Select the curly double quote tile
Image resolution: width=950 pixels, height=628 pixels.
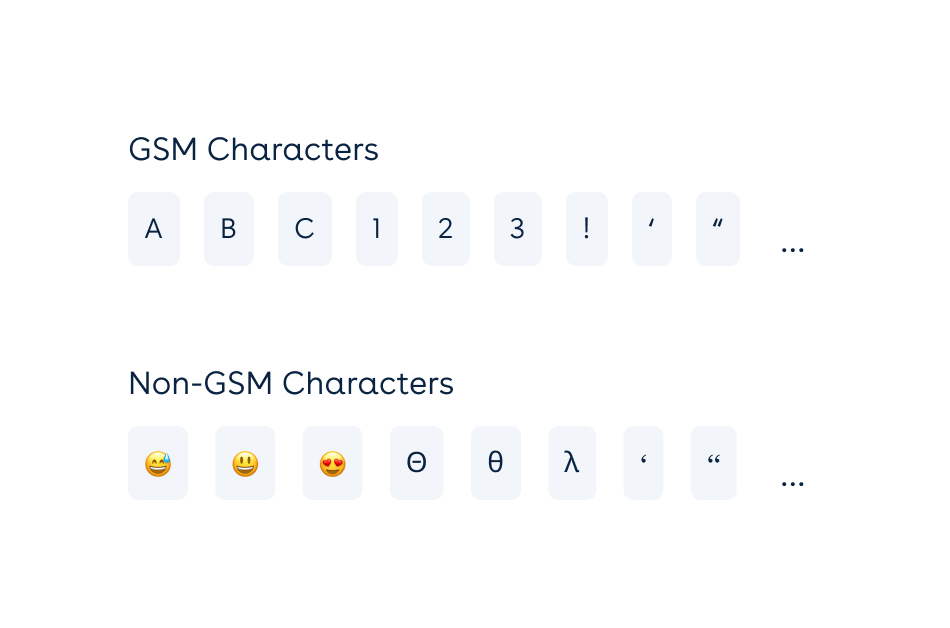713,463
